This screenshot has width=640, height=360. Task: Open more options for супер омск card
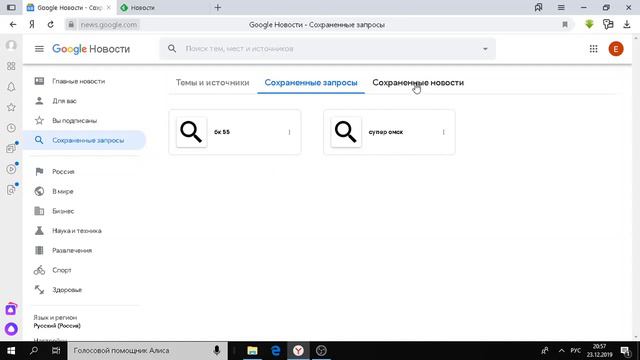(x=443, y=132)
